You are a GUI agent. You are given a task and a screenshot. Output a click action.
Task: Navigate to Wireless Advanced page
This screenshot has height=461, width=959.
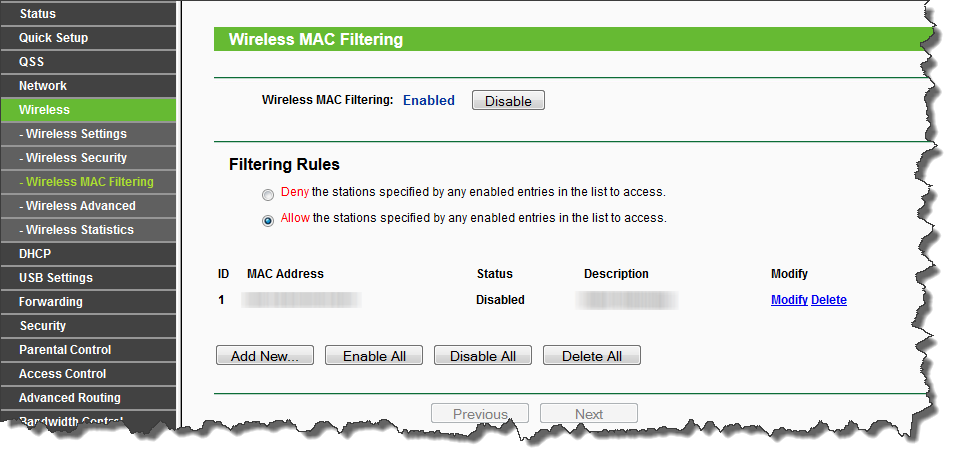coord(77,206)
